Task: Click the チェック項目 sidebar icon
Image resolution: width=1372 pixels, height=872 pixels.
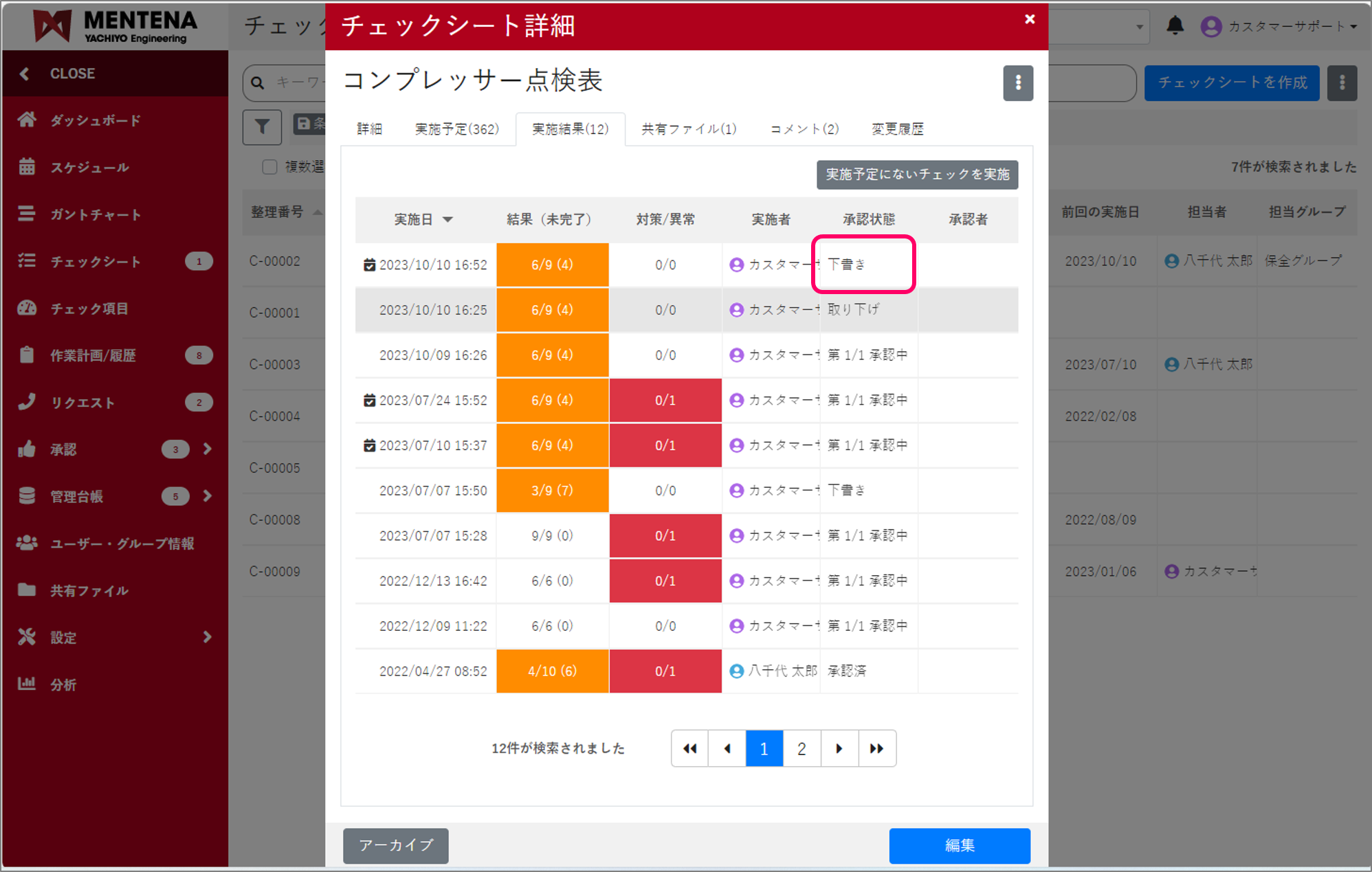Action: (x=27, y=309)
